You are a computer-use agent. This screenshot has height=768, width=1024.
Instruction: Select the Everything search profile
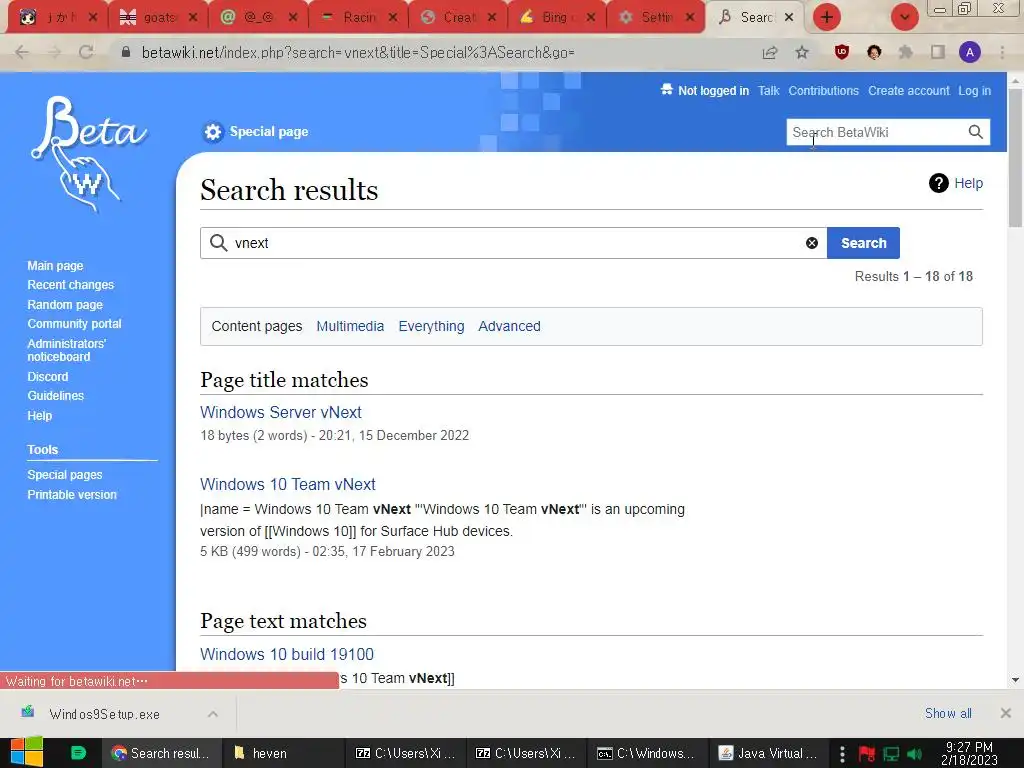431,326
